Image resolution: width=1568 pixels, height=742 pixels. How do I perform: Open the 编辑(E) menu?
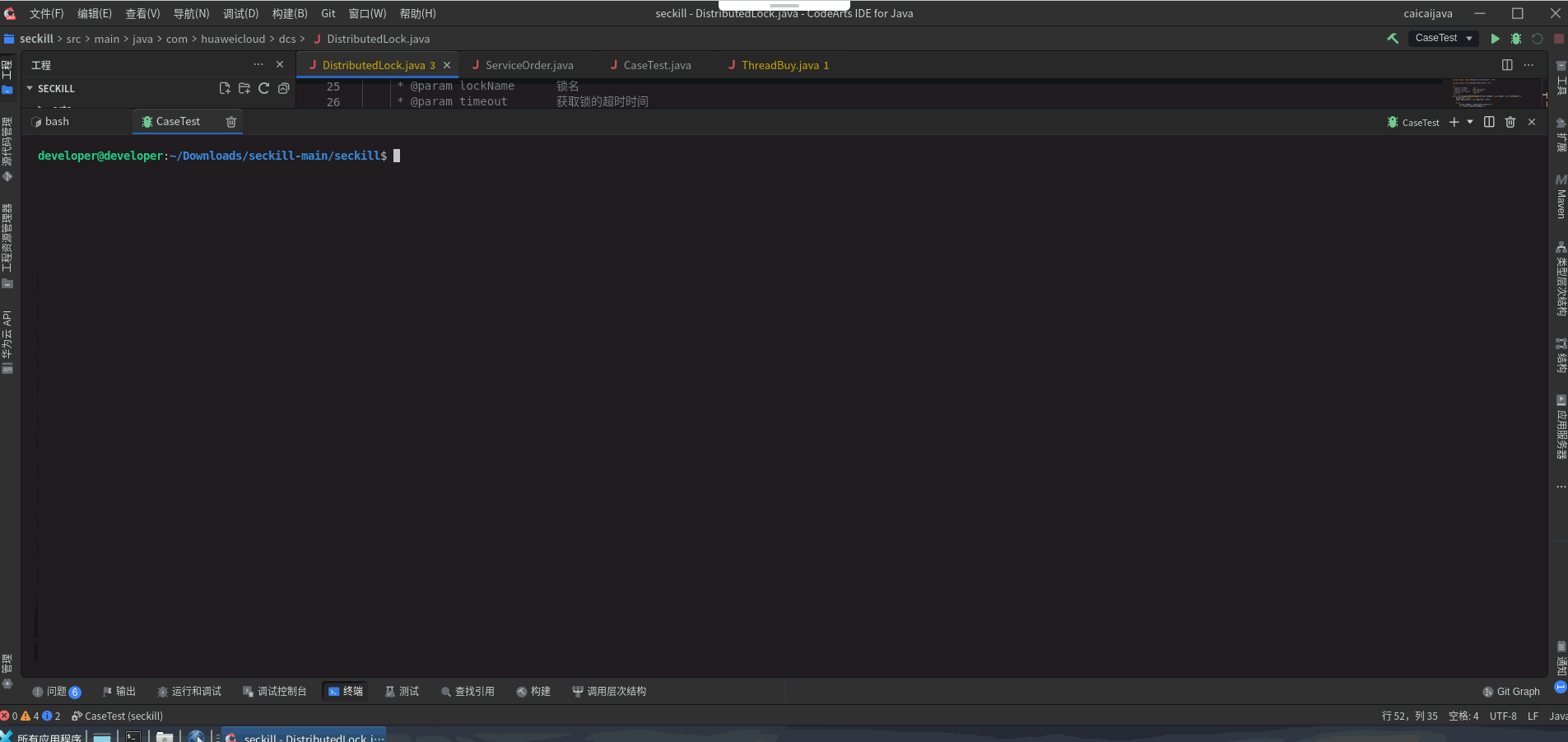pyautogui.click(x=95, y=13)
